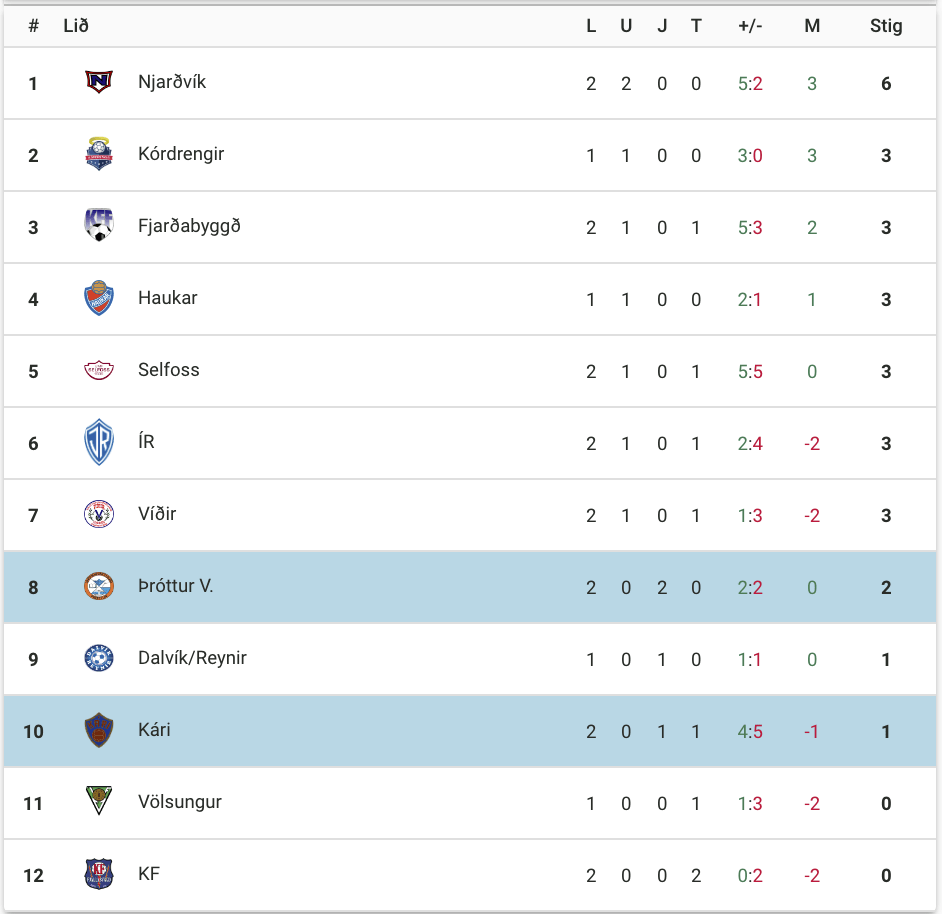Click the +/- goals column header

pyautogui.click(x=750, y=26)
